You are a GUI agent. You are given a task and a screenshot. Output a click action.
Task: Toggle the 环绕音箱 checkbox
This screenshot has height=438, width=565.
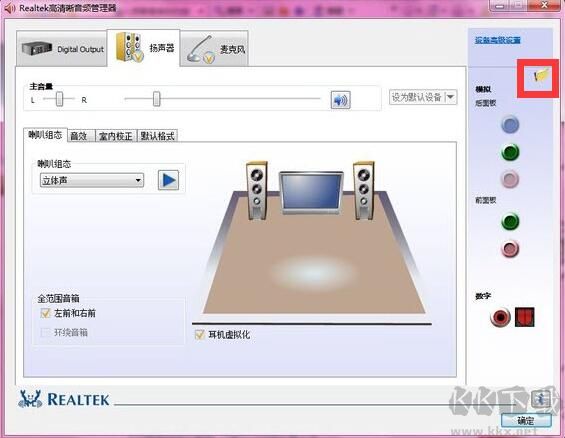46,332
